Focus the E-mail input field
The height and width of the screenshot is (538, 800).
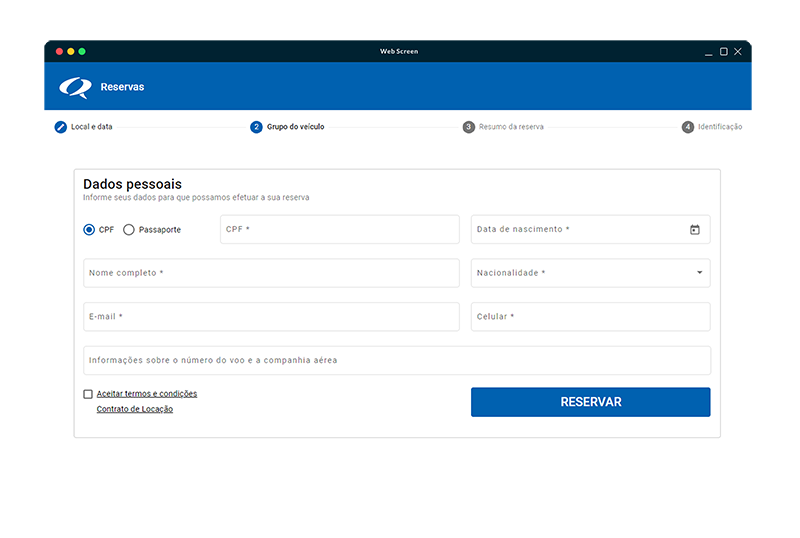(271, 316)
